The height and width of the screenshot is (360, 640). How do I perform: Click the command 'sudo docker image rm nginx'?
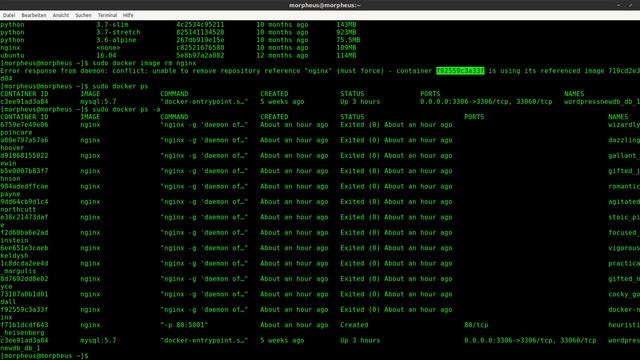click(144, 63)
